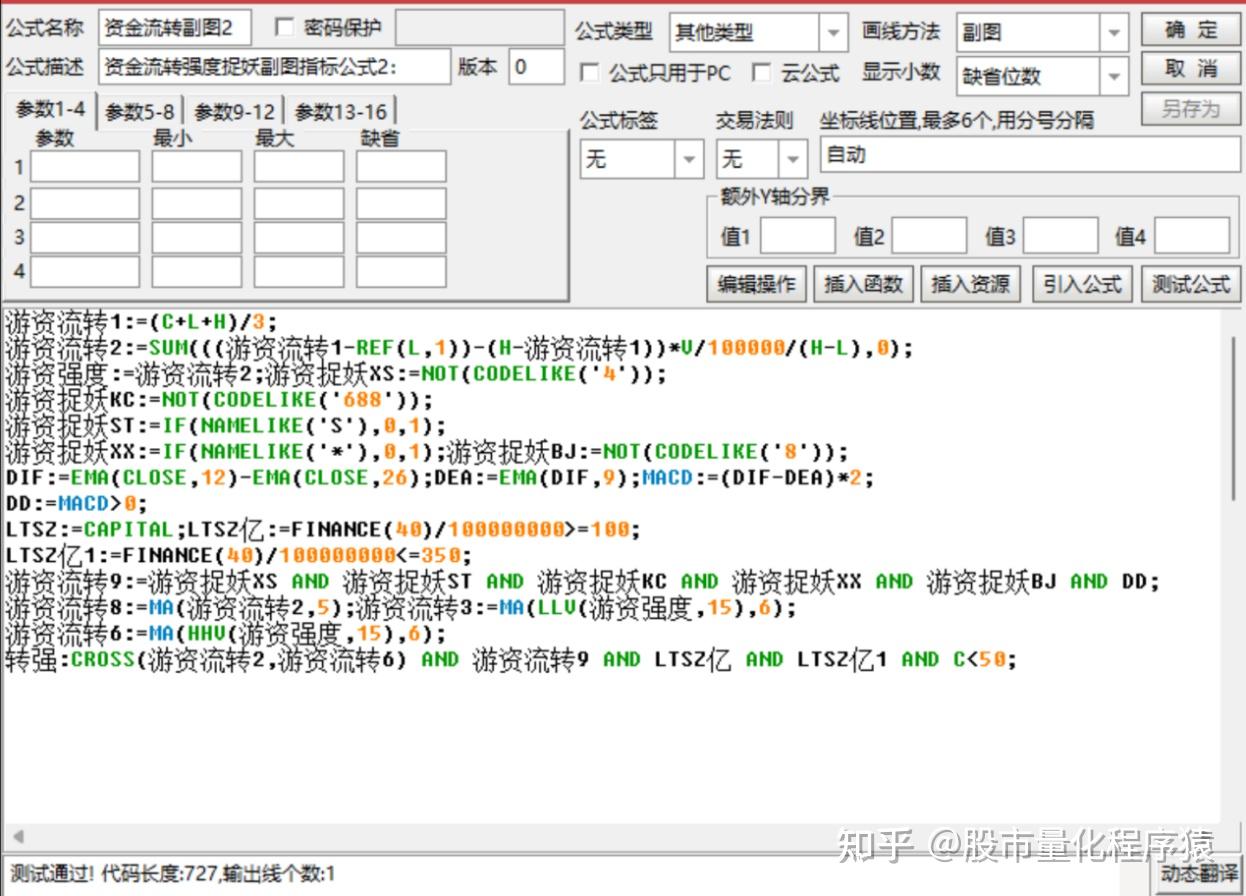Click row 4 缺省 field
The image size is (1246, 896).
[x=401, y=271]
